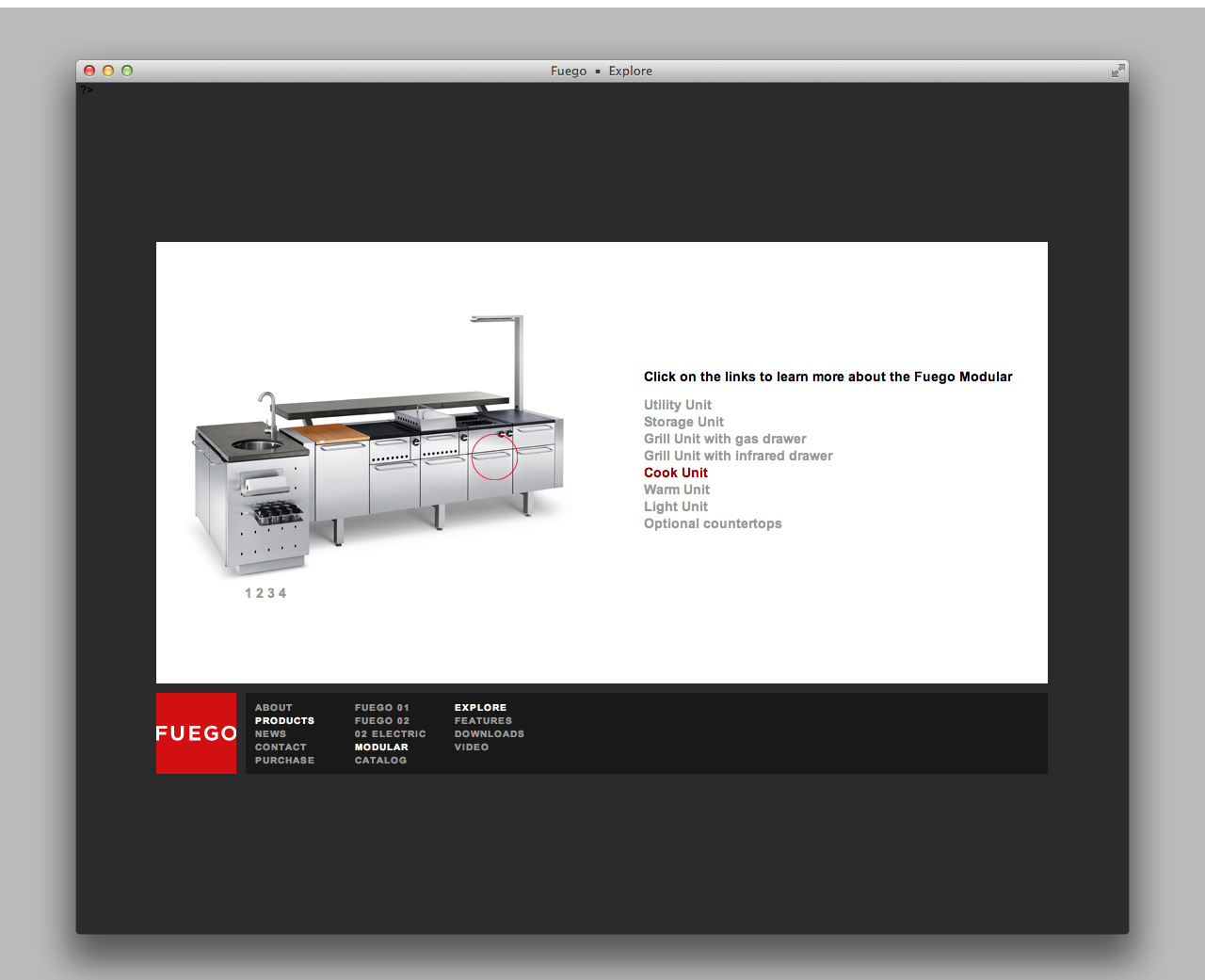Open the FEATURES submenu item
This screenshot has width=1205, height=980.
coord(483,720)
